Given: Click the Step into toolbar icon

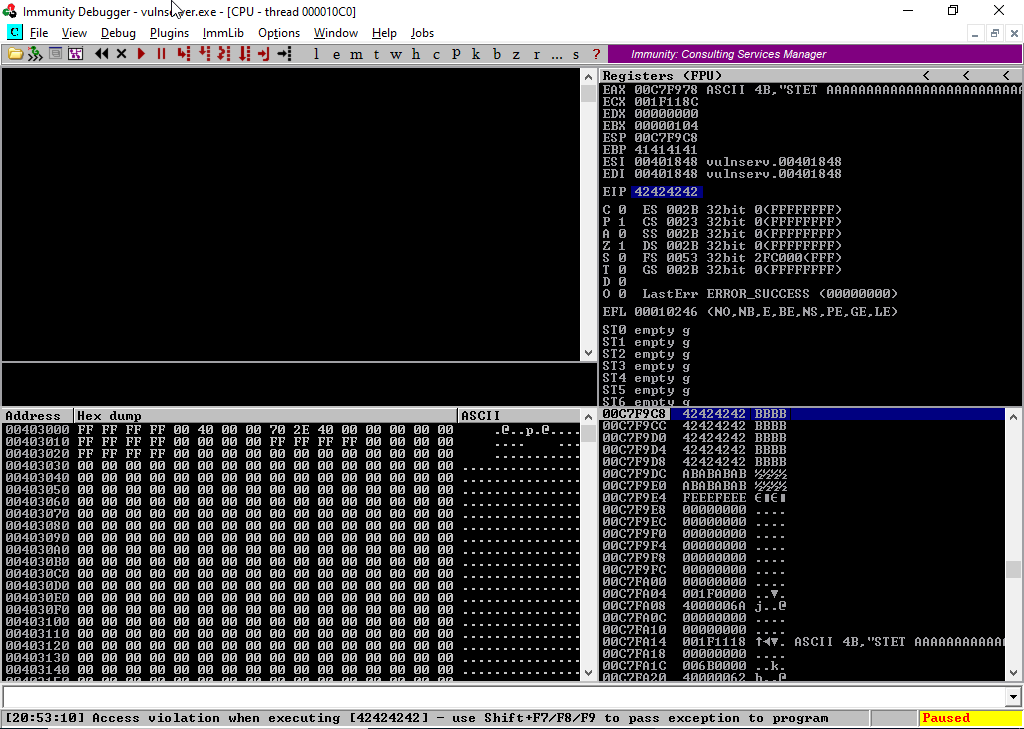Looking at the screenshot, I should pos(183,54).
